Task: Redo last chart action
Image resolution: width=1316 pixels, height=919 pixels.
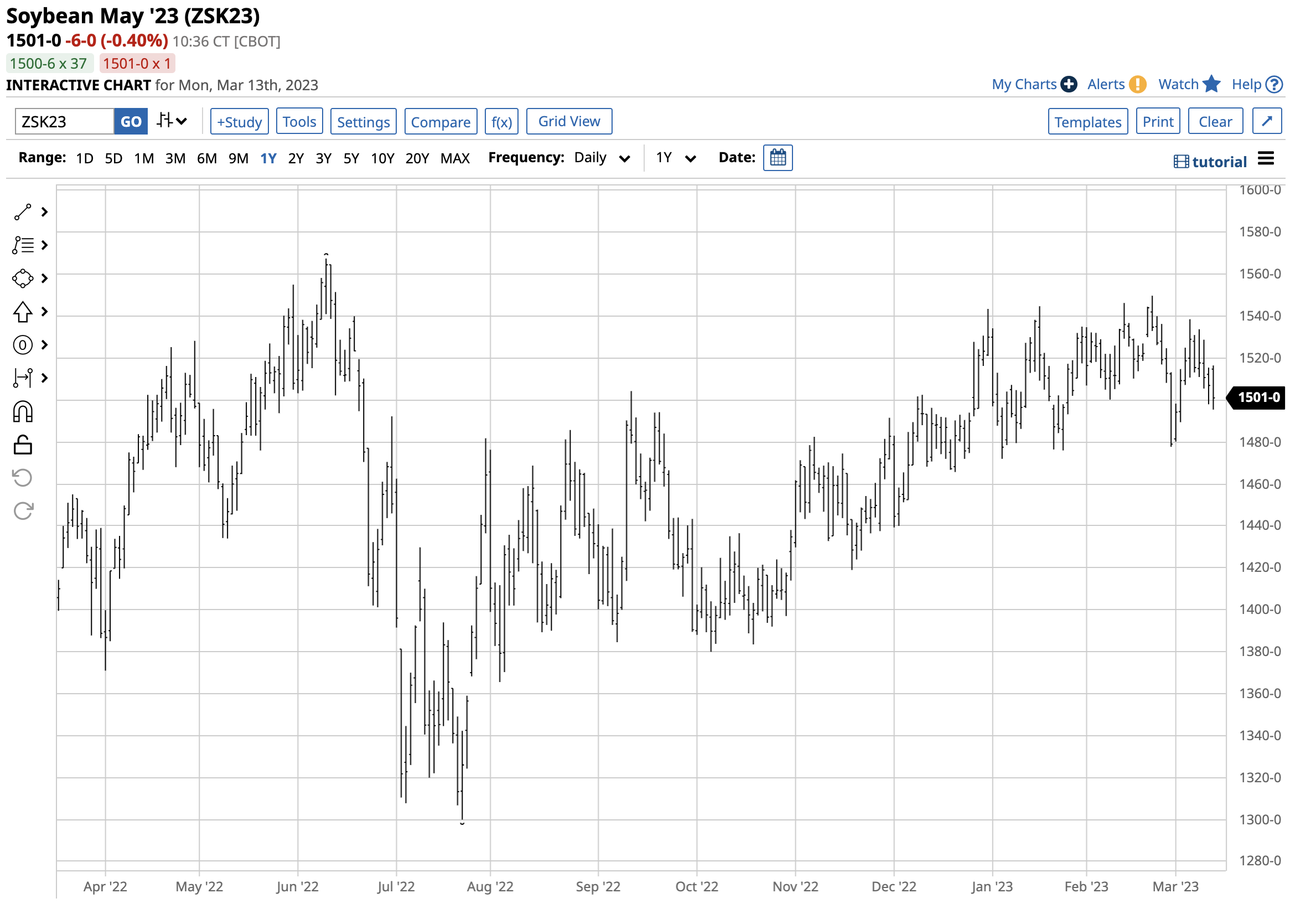Action: tap(23, 511)
